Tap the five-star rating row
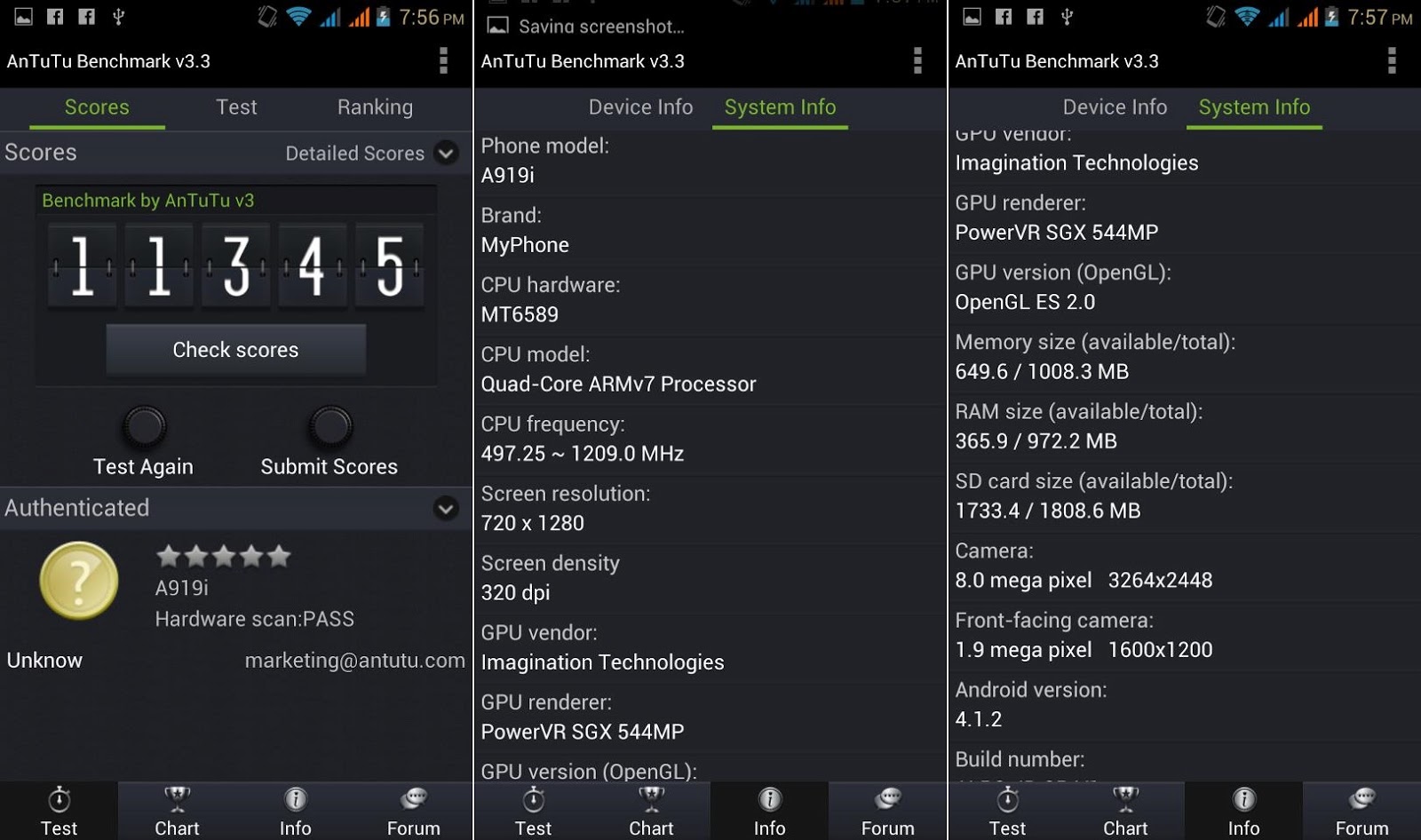The height and width of the screenshot is (840, 1421). tap(224, 556)
